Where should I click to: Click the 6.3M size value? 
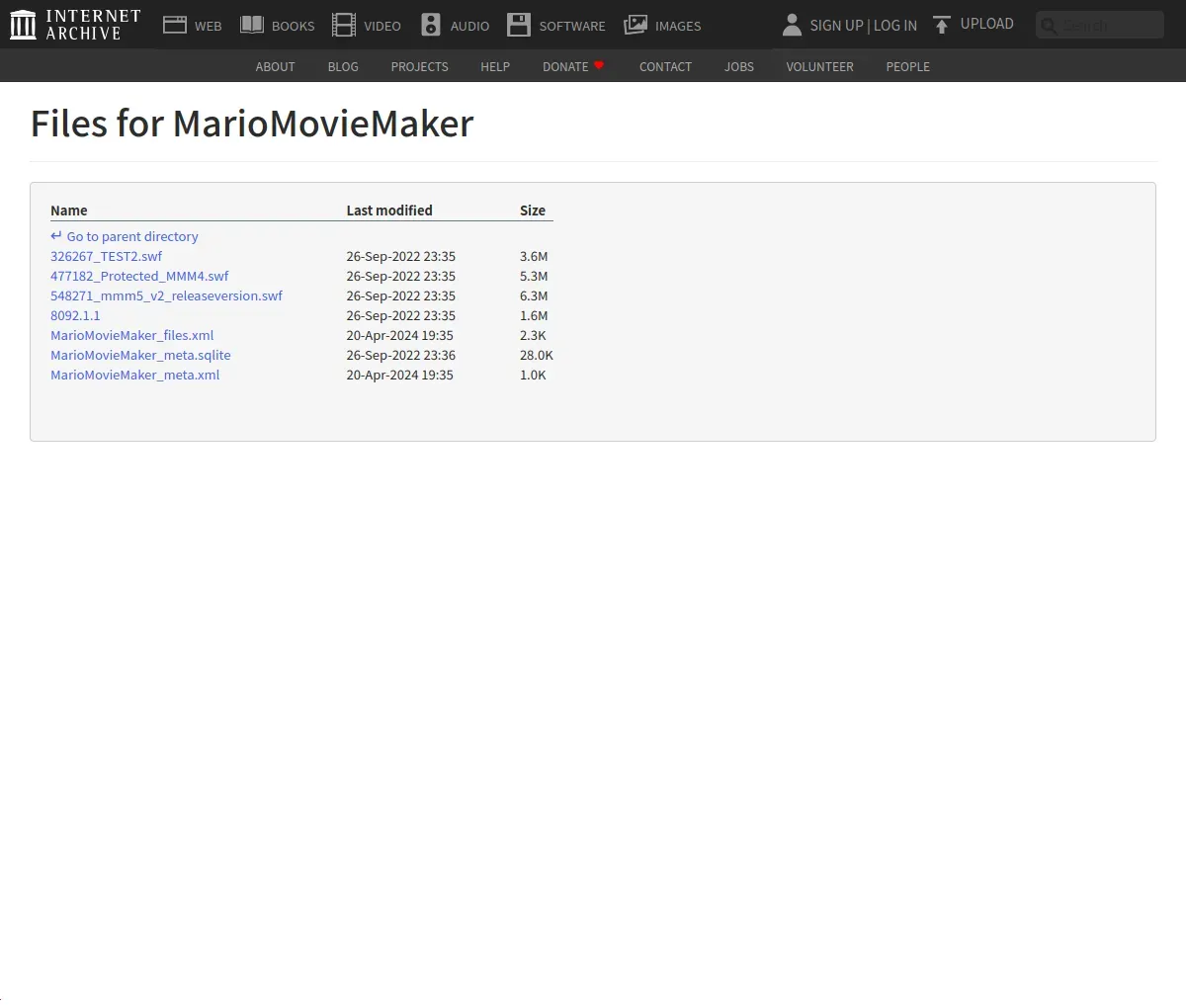coord(534,295)
